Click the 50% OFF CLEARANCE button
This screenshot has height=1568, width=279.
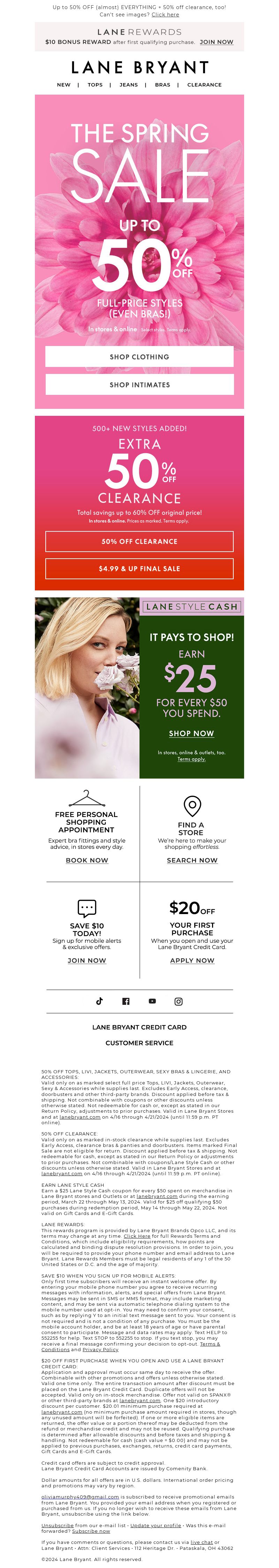pos(139,541)
